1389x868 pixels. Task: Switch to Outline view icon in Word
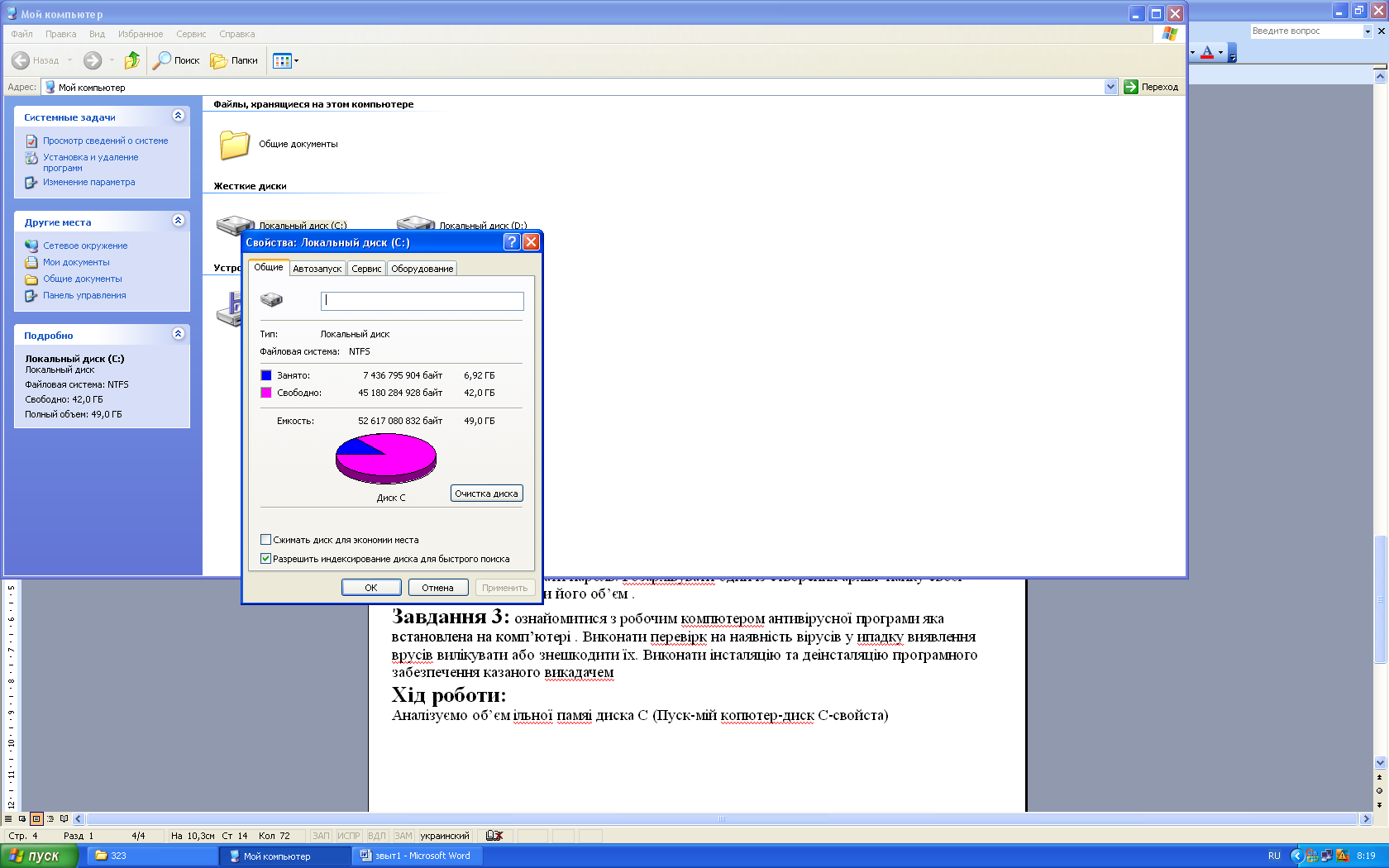[50, 819]
